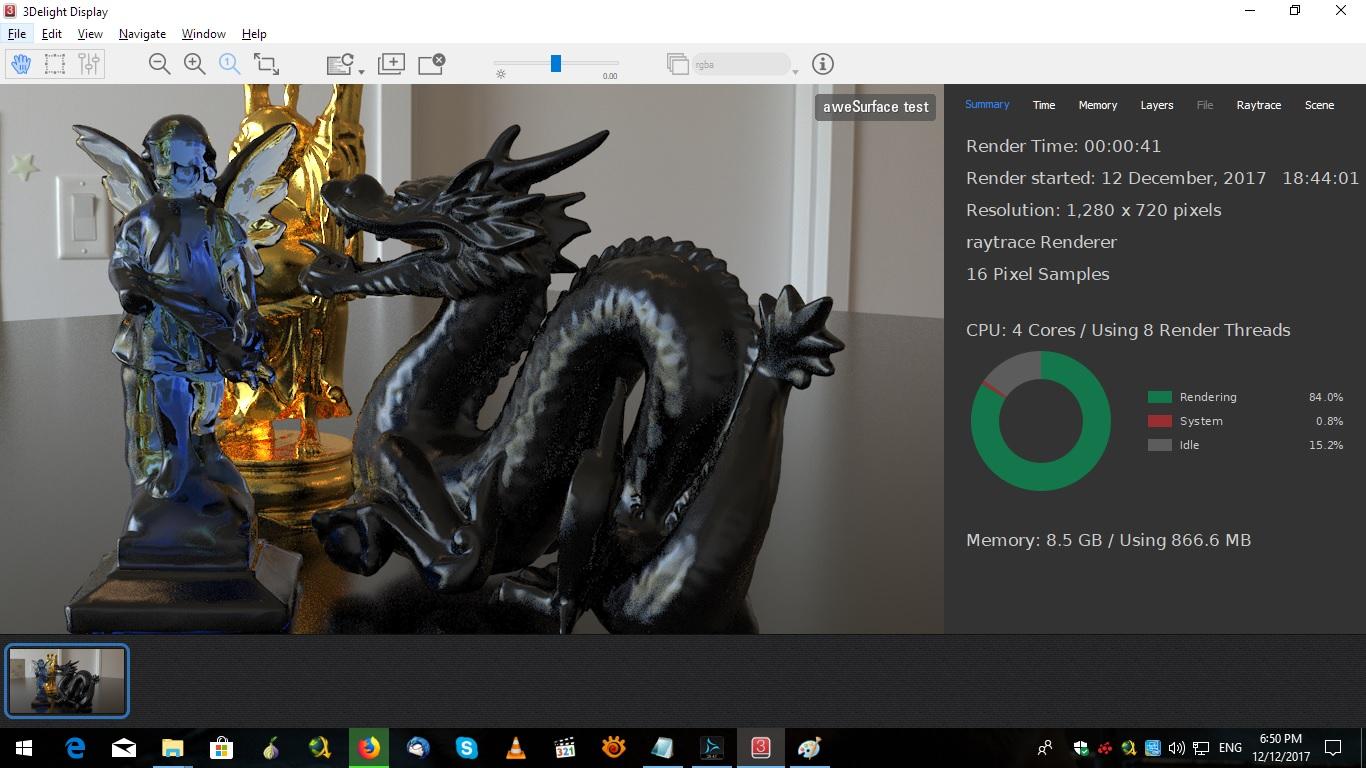This screenshot has width=1366, height=768.
Task: Toggle the render information panel
Action: click(823, 64)
